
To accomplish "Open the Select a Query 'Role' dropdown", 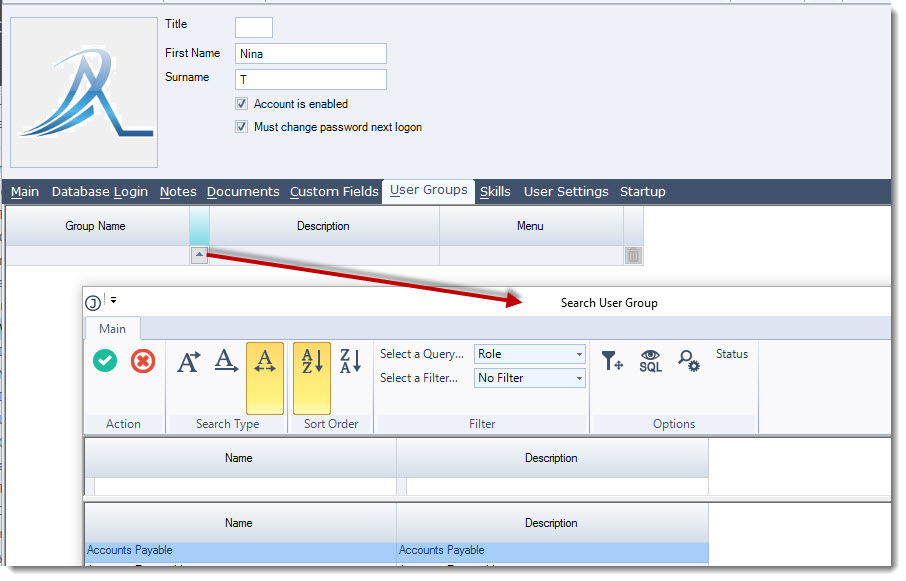I will [x=529, y=354].
